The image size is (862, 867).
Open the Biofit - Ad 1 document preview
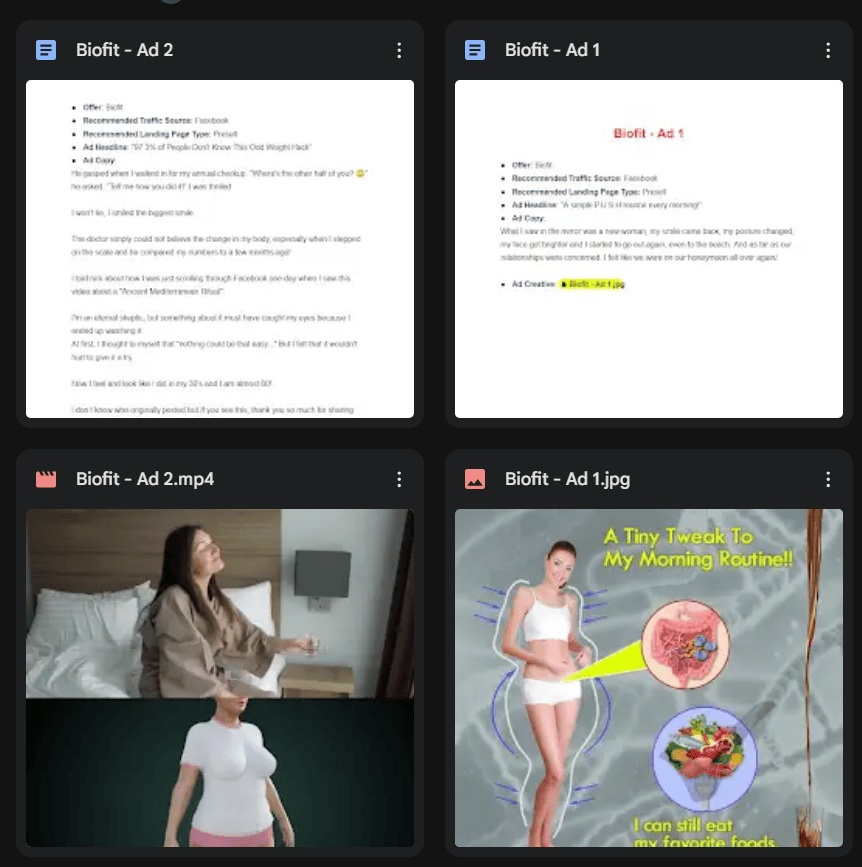(649, 249)
